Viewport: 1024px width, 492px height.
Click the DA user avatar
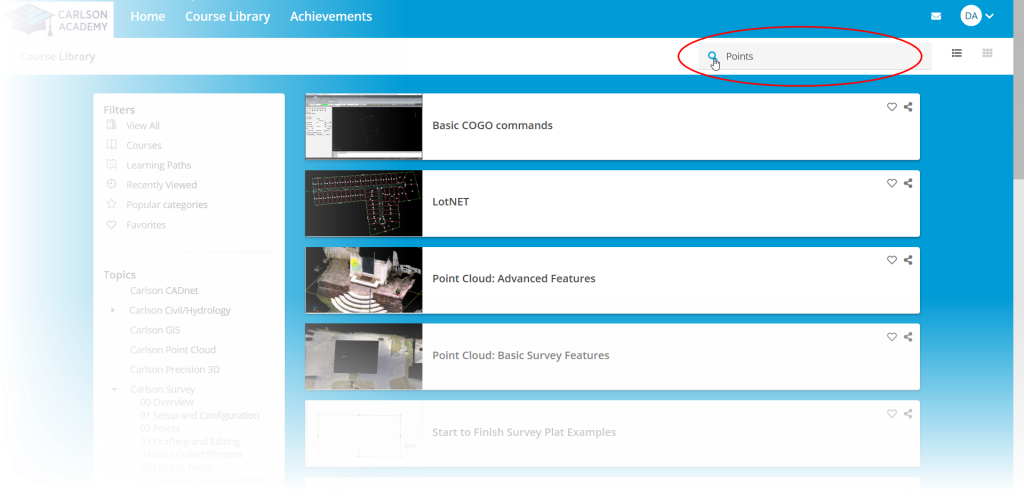tap(971, 16)
